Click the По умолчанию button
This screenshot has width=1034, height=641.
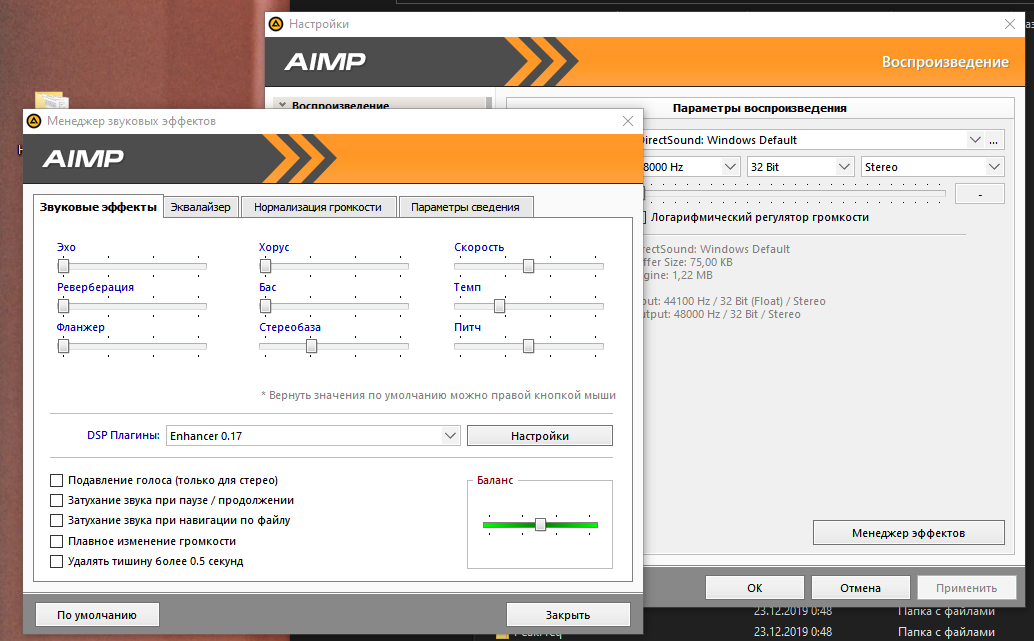coord(97,615)
